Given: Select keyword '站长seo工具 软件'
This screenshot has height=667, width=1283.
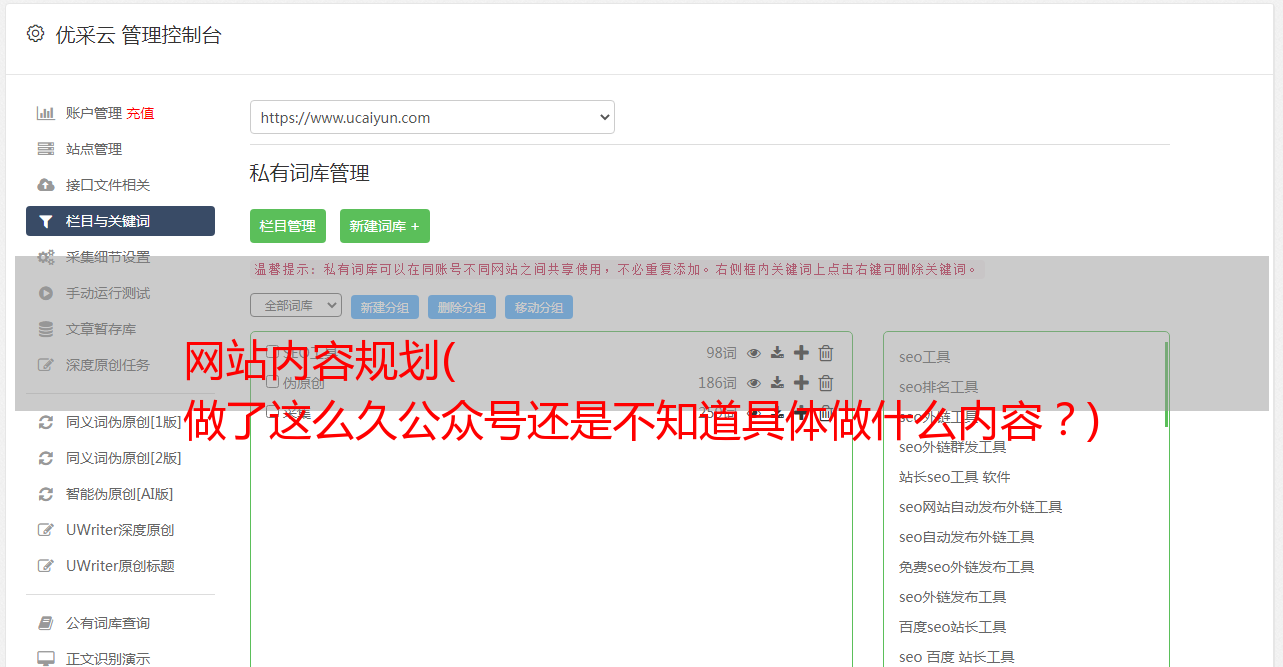Looking at the screenshot, I should tap(954, 477).
